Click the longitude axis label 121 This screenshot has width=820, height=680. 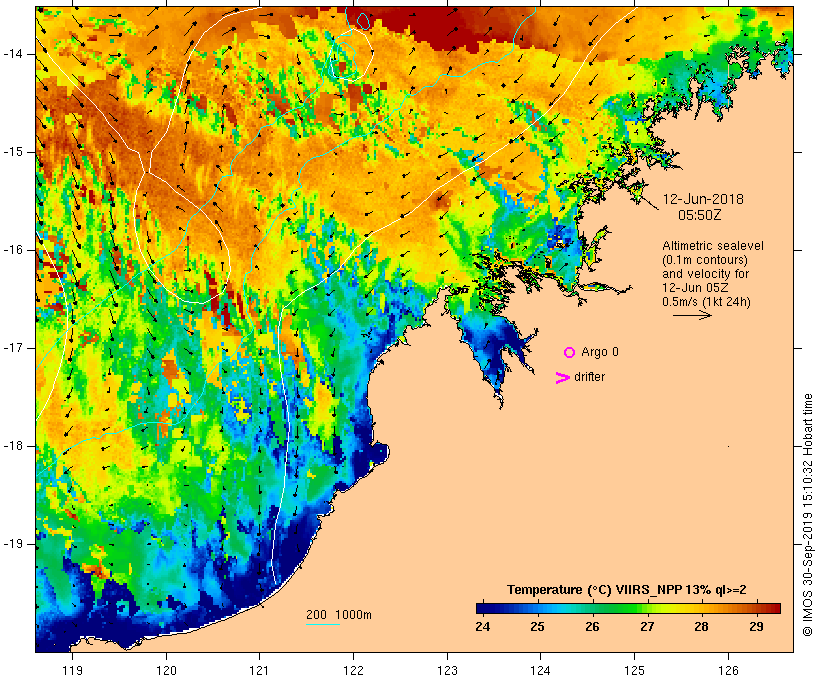(x=259, y=670)
